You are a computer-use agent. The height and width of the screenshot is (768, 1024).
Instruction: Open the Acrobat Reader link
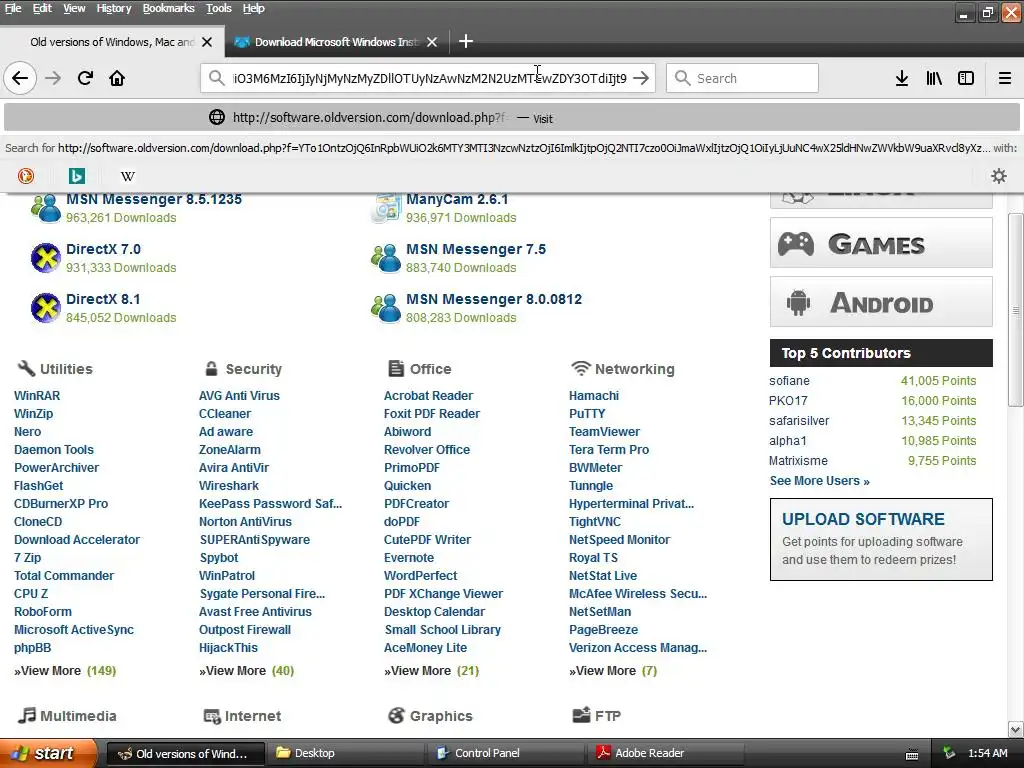[x=428, y=396]
